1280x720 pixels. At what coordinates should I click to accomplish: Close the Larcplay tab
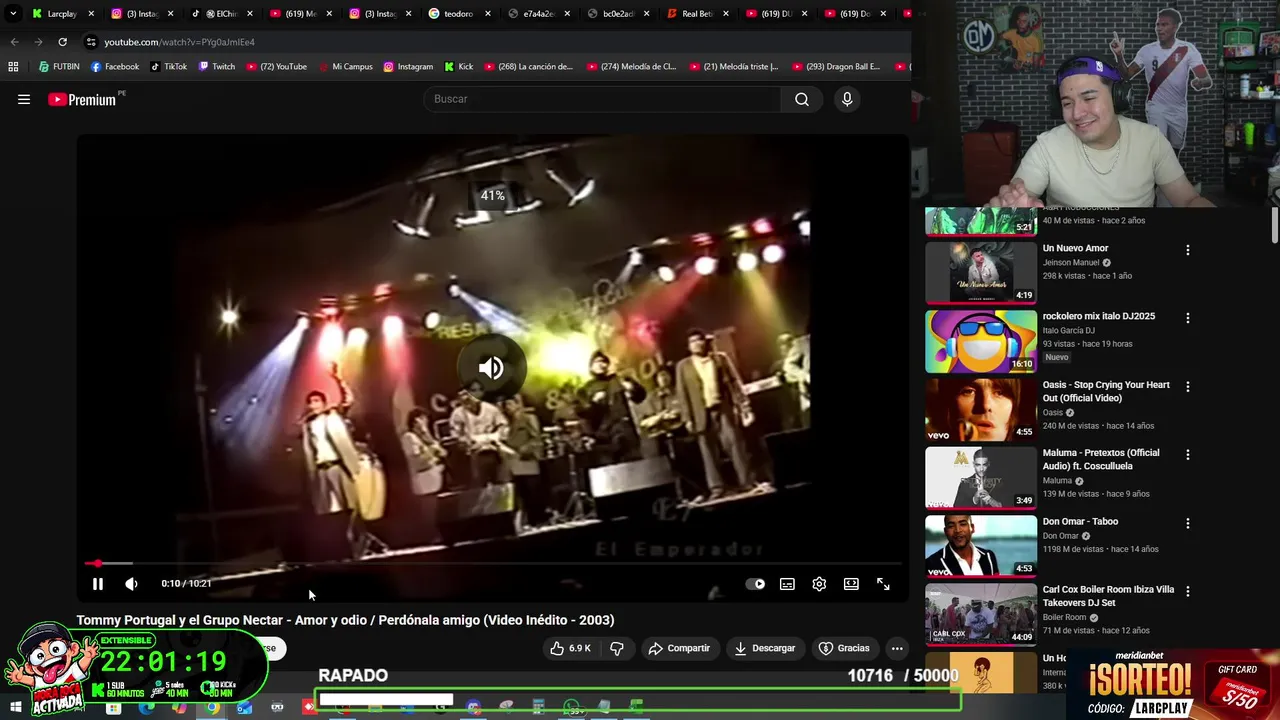91,14
